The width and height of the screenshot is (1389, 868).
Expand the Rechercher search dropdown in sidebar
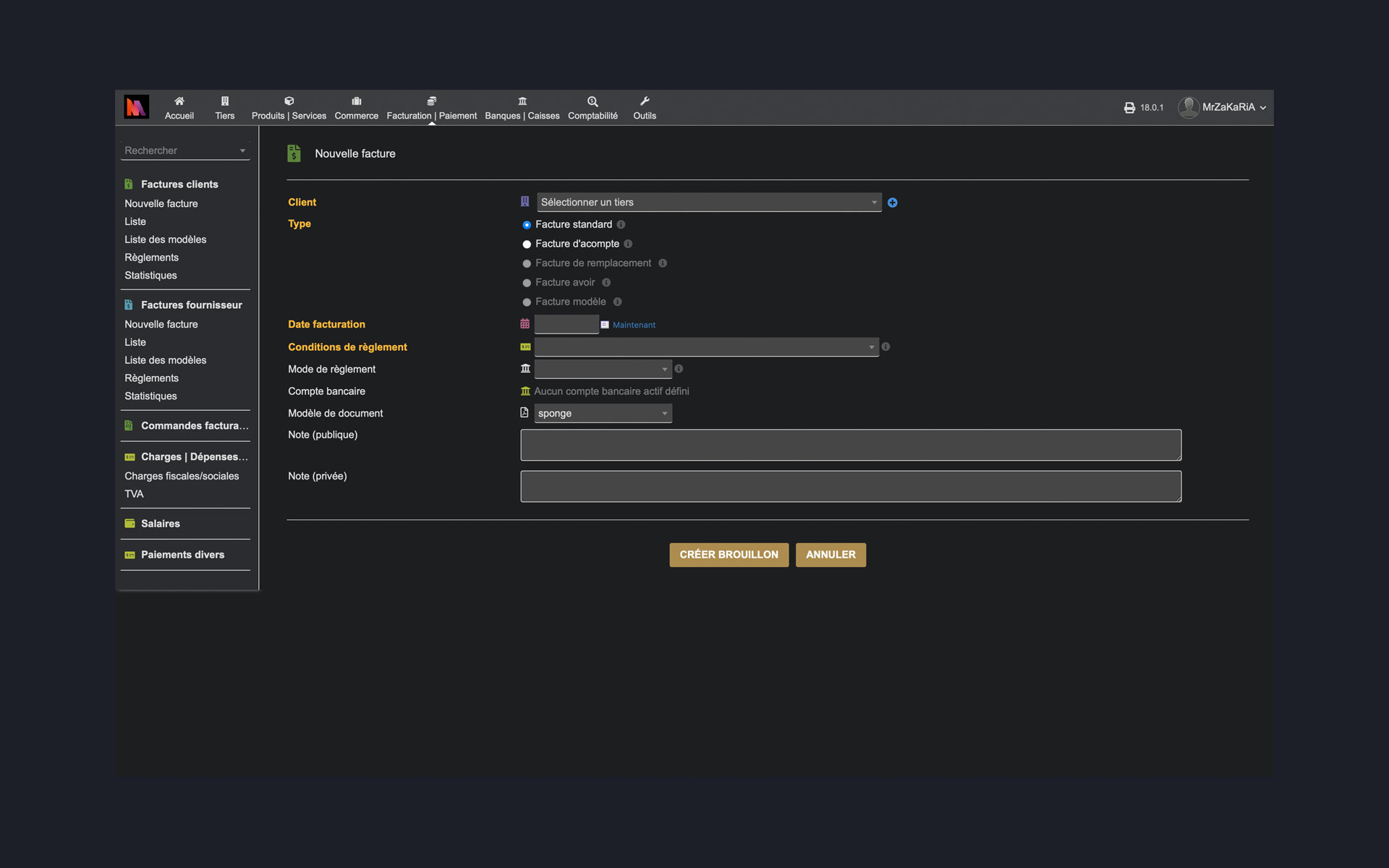pos(243,150)
